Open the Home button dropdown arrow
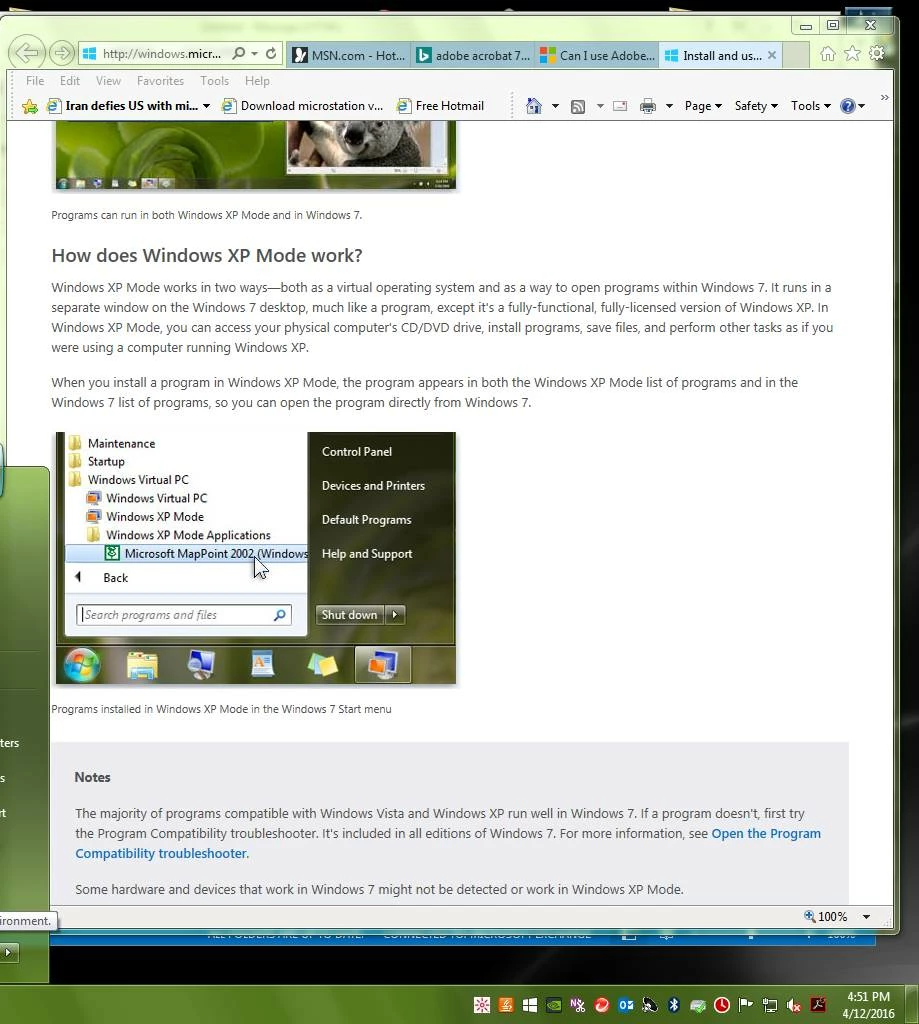This screenshot has height=1024, width=919. 555,106
